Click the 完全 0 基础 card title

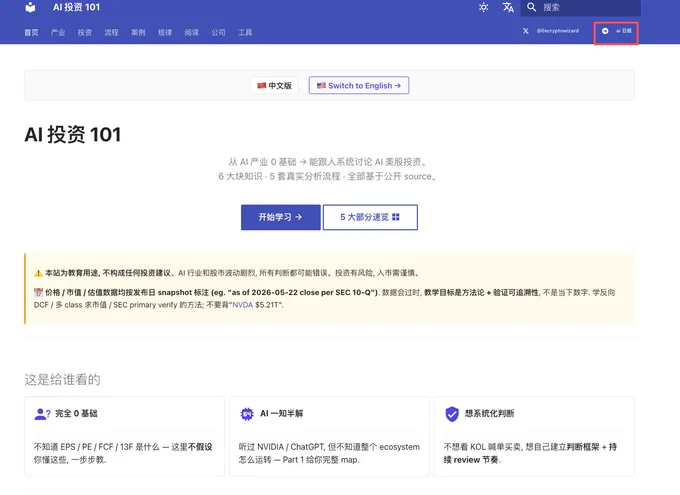pyautogui.click(x=76, y=413)
